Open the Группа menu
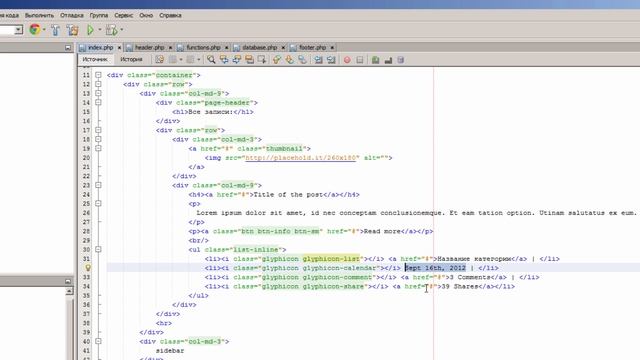The width and height of the screenshot is (640, 360). [99, 16]
